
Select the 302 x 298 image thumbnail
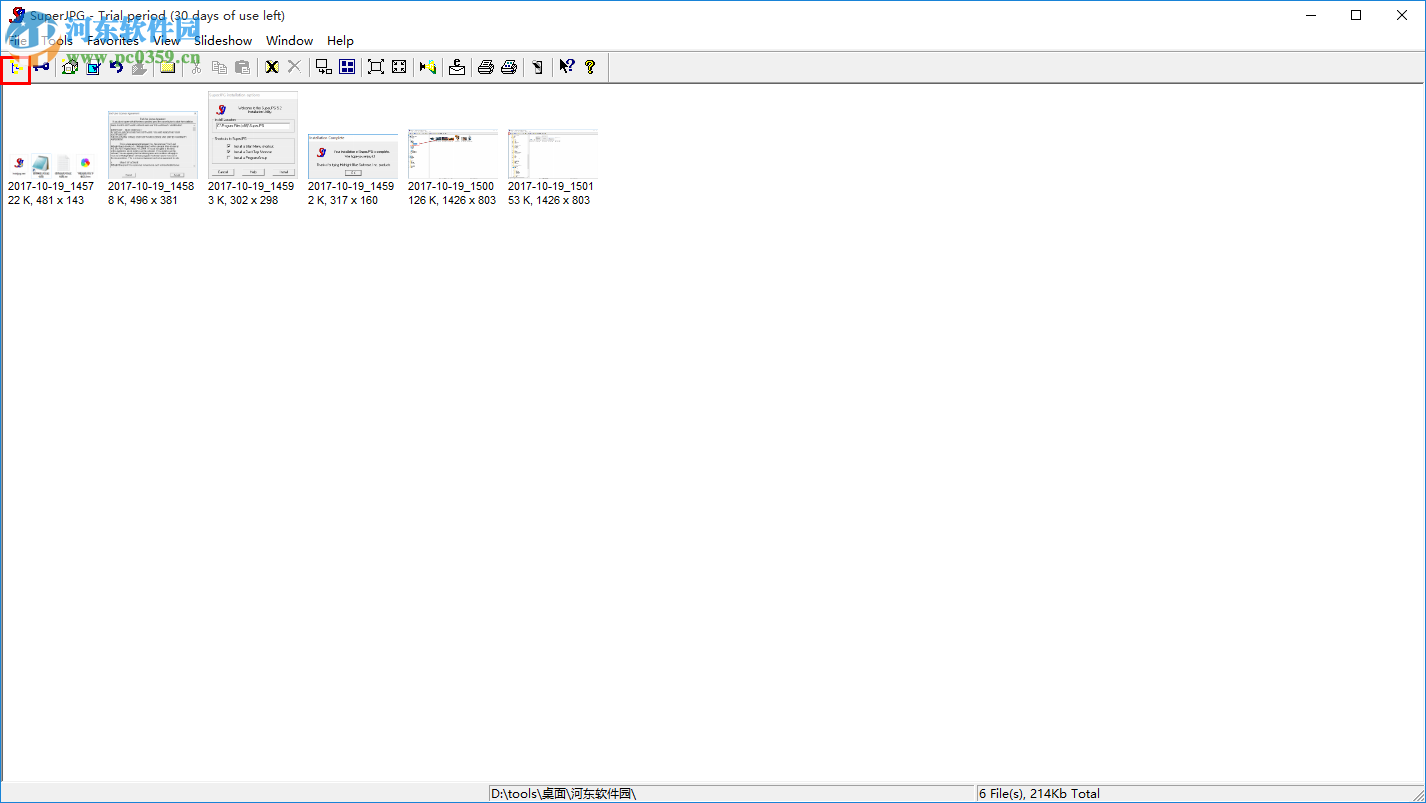point(252,135)
